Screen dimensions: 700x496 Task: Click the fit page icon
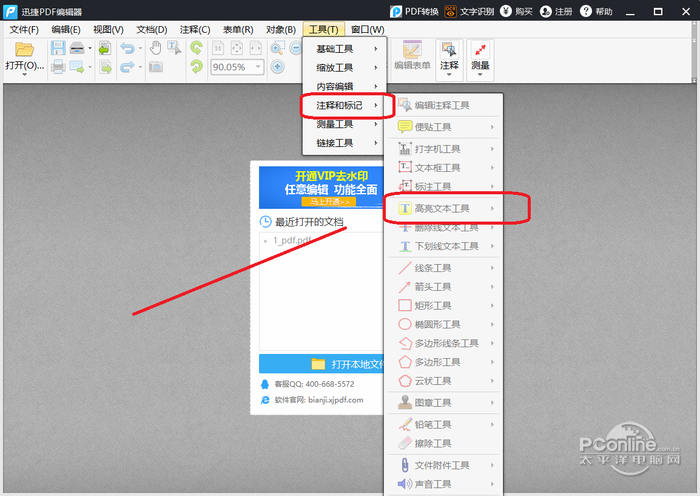(237, 48)
